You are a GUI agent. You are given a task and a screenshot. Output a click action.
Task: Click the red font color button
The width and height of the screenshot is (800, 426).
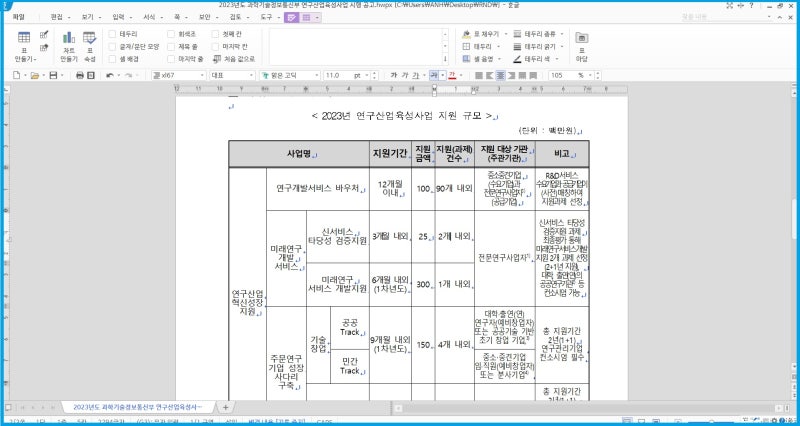pyautogui.click(x=452, y=76)
